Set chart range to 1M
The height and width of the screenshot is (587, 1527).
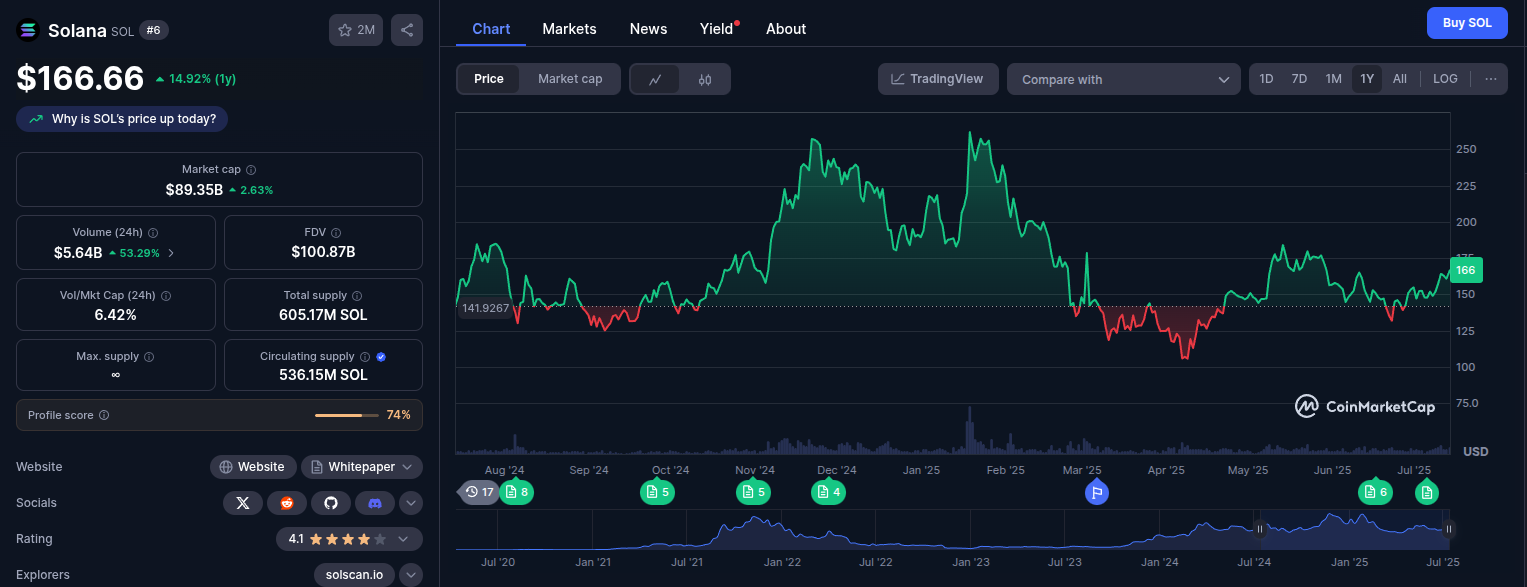1333,79
